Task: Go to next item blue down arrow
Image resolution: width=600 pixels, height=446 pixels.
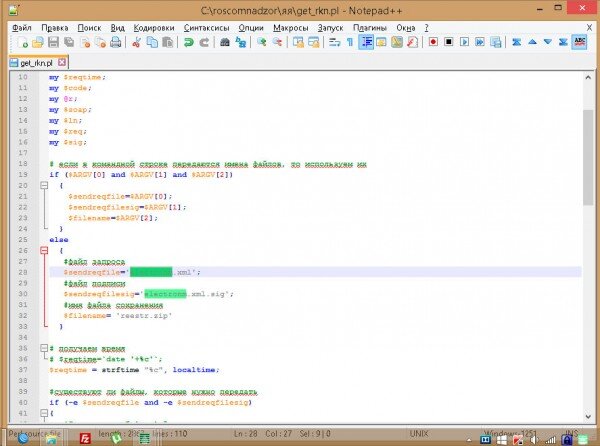Action: tap(548, 42)
